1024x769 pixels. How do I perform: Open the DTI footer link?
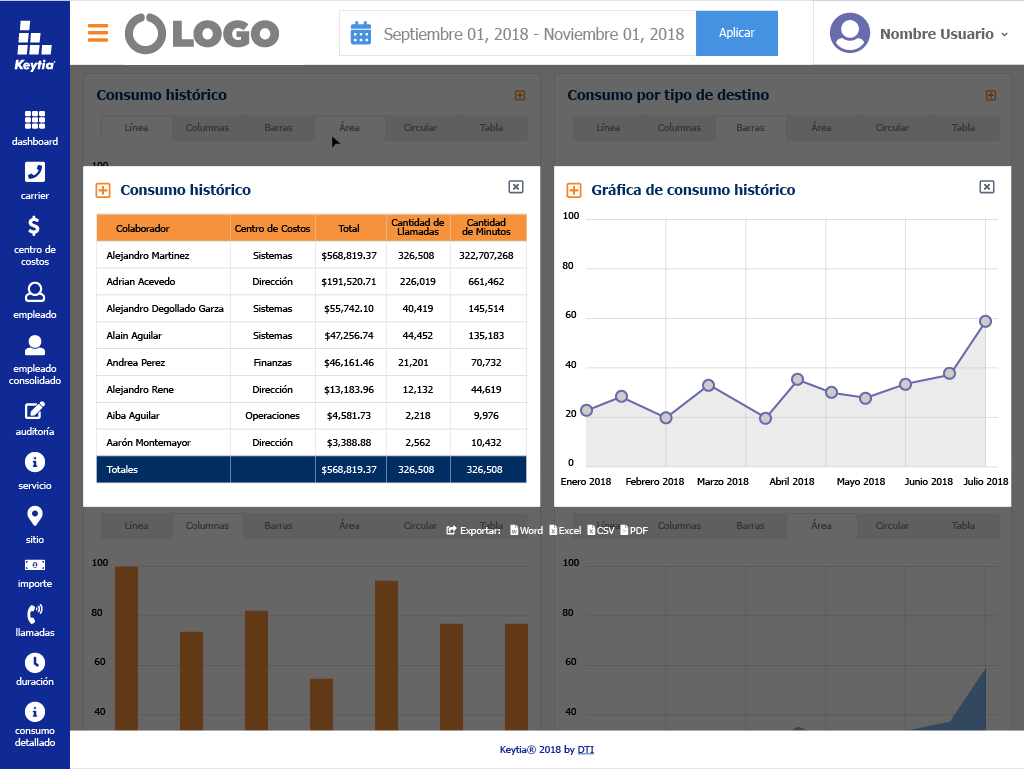coord(586,749)
